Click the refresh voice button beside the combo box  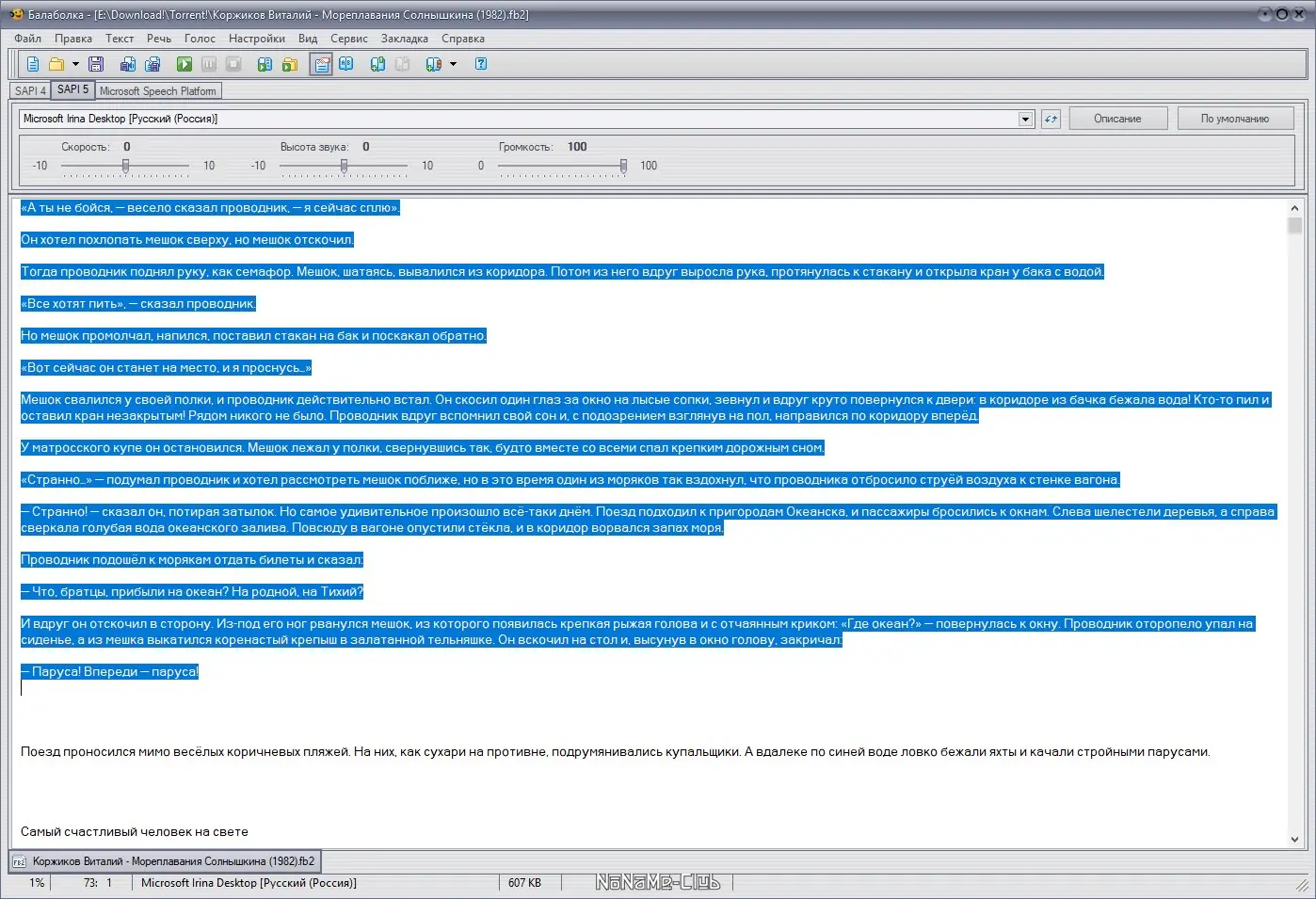point(1051,119)
